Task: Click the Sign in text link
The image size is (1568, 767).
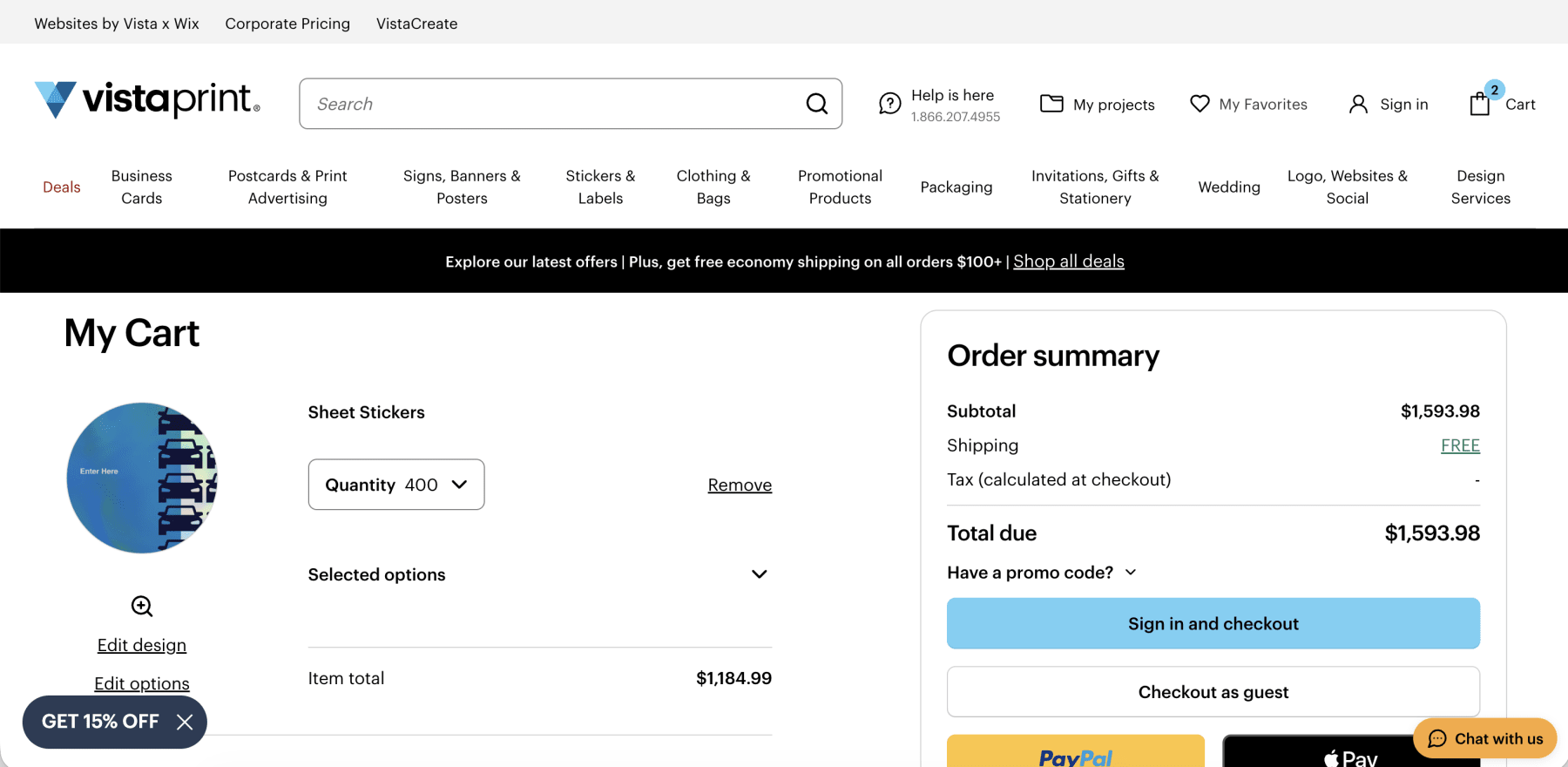Action: (1404, 104)
